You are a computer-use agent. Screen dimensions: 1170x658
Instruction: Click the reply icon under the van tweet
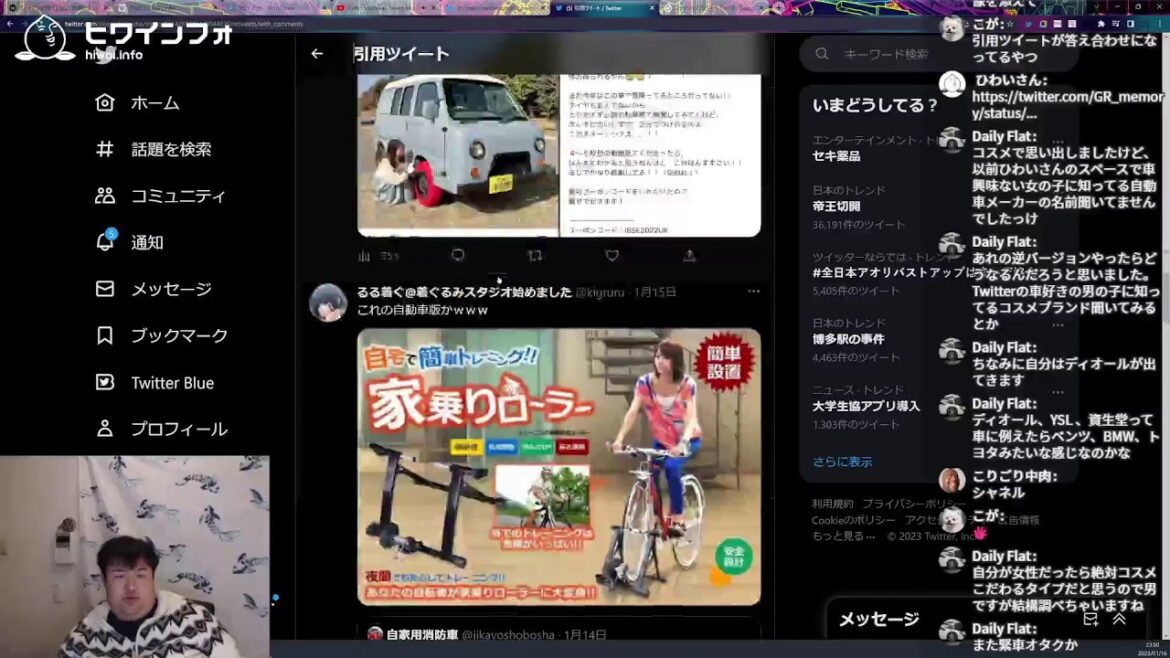(x=458, y=256)
